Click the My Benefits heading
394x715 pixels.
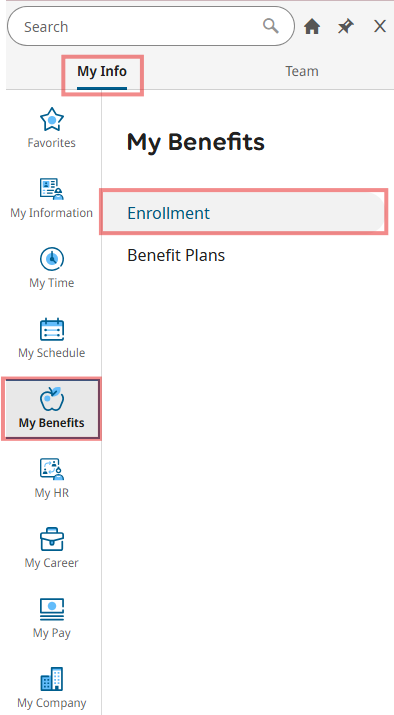pyautogui.click(x=196, y=142)
